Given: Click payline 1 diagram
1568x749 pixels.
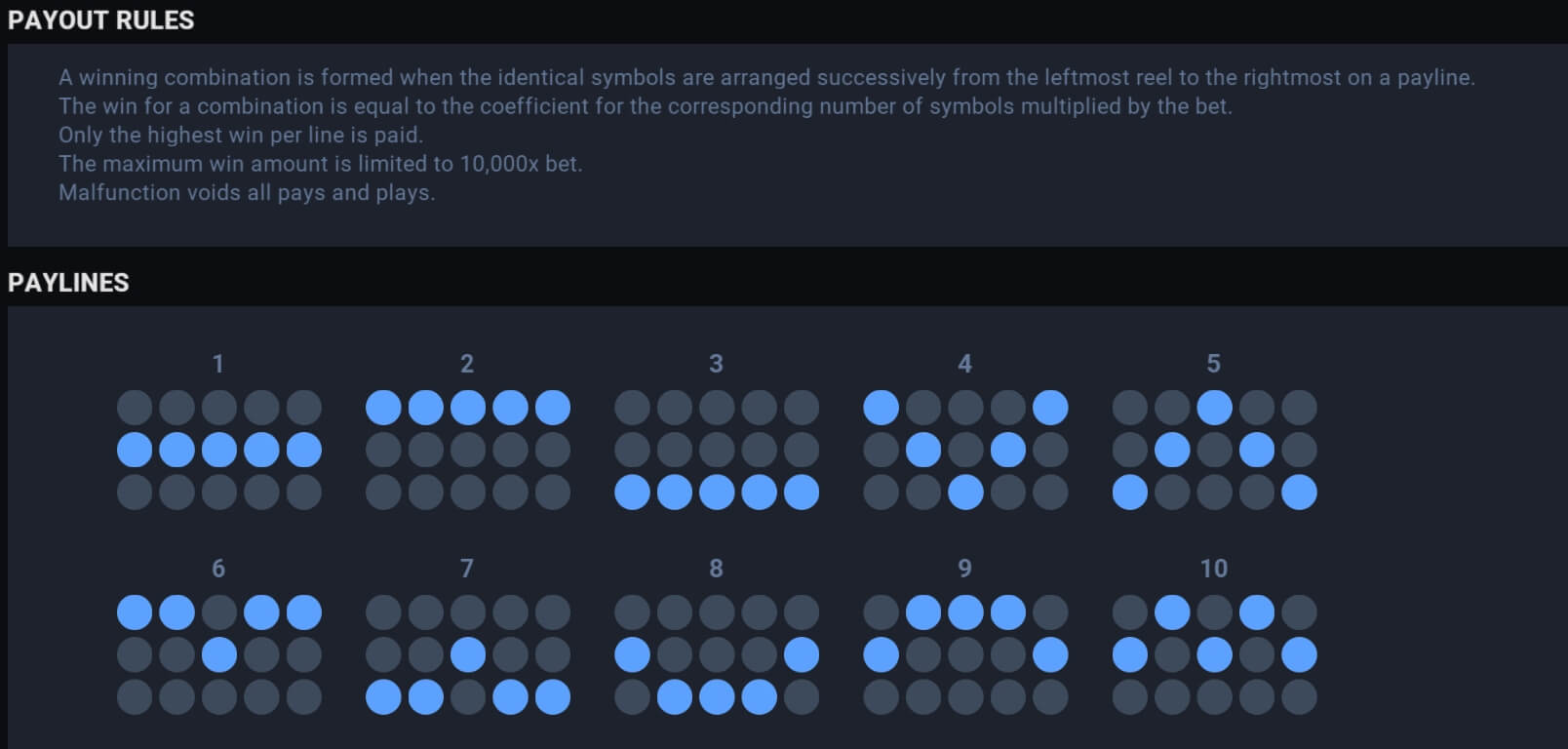Looking at the screenshot, I should 218,450.
